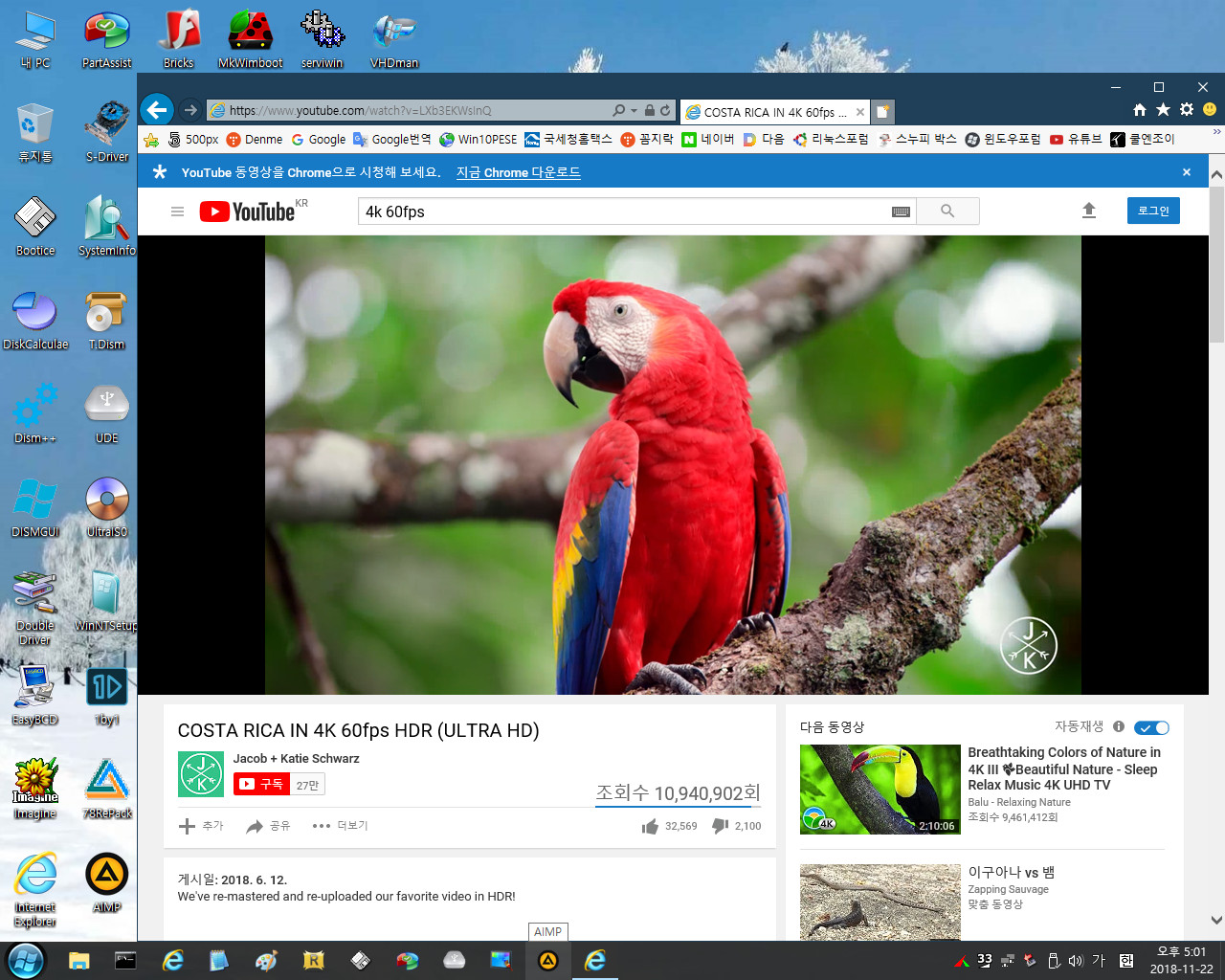The width and height of the screenshot is (1225, 980).
Task: Open PartAssist desktop icon
Action: 106,40
